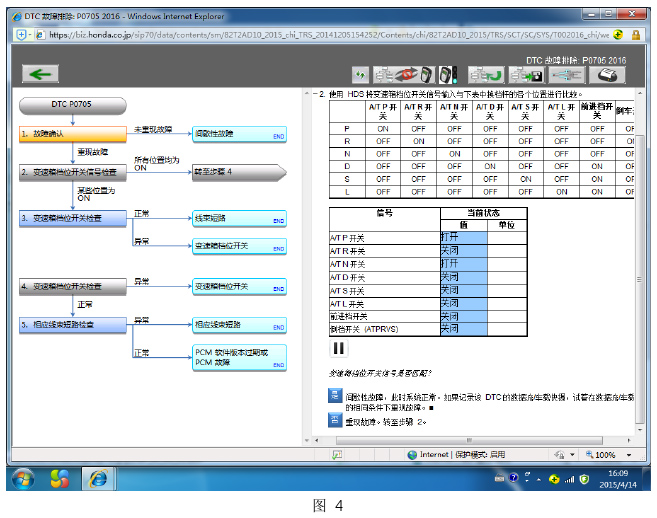Click the 'A/T P 开关' value '打开' cell
Viewport: 657px width, 518px height.
pyautogui.click(x=463, y=238)
